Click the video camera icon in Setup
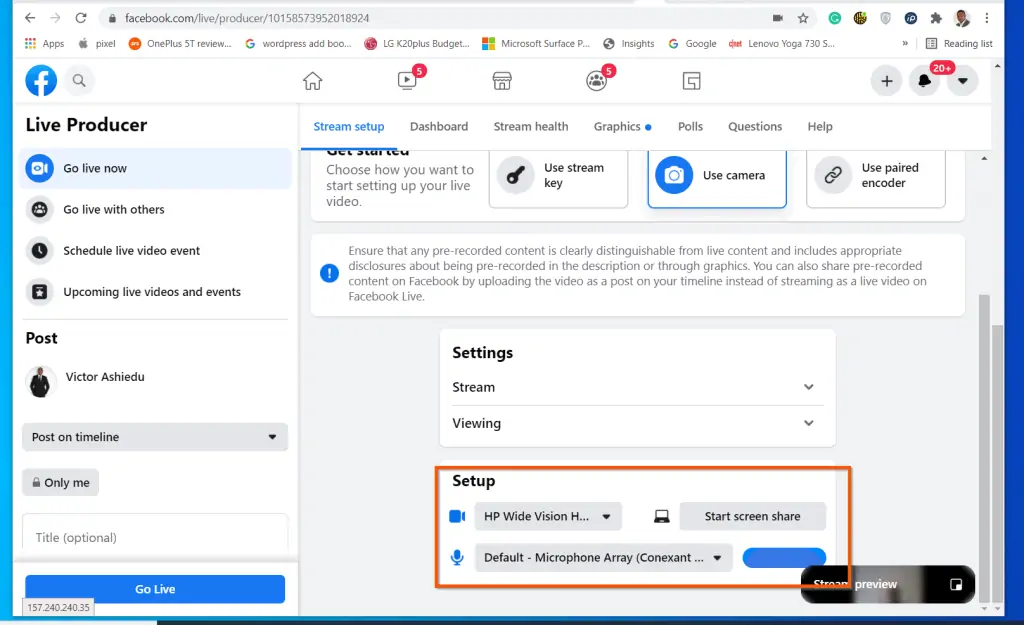 point(457,516)
